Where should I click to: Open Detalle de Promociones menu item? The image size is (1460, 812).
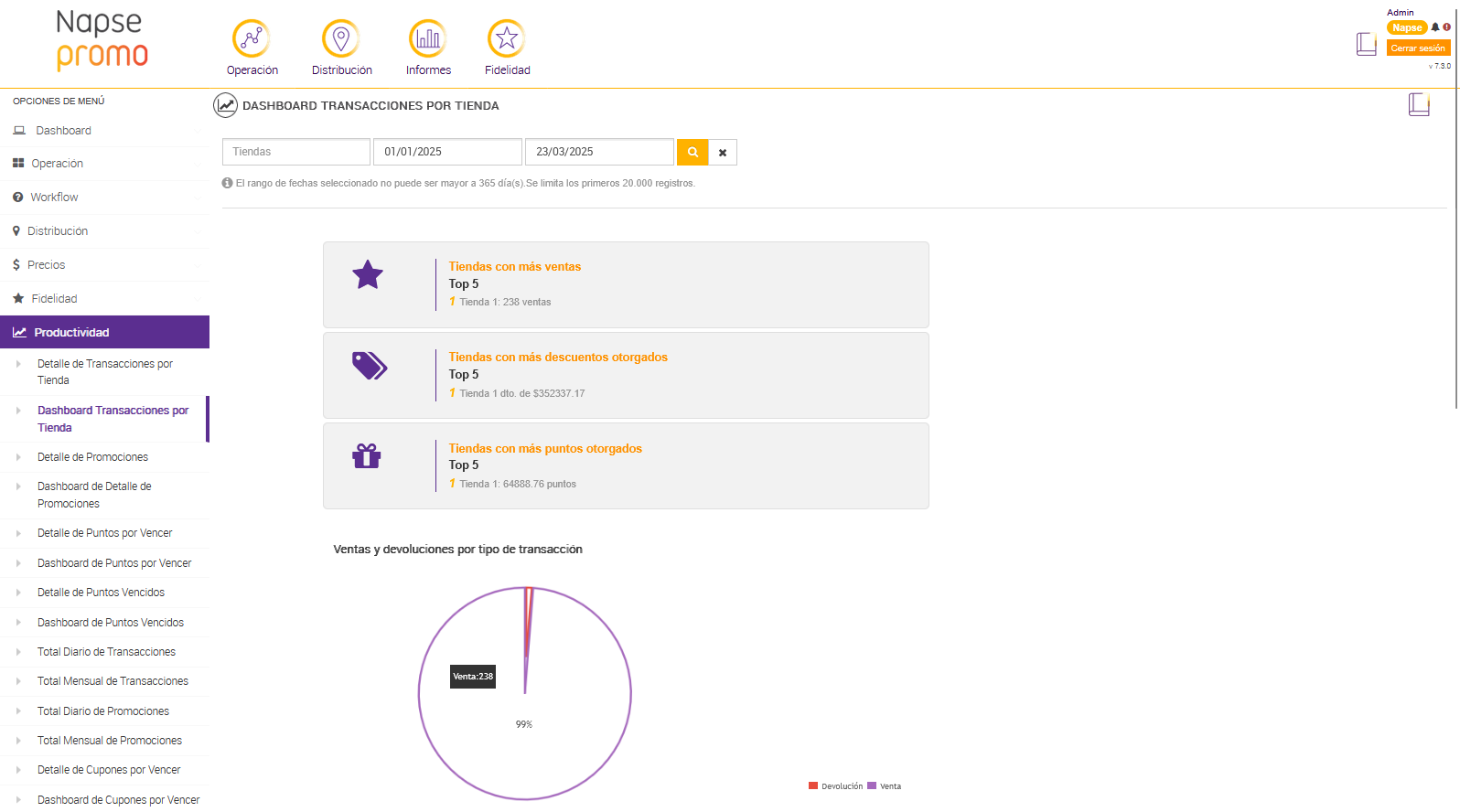point(92,457)
